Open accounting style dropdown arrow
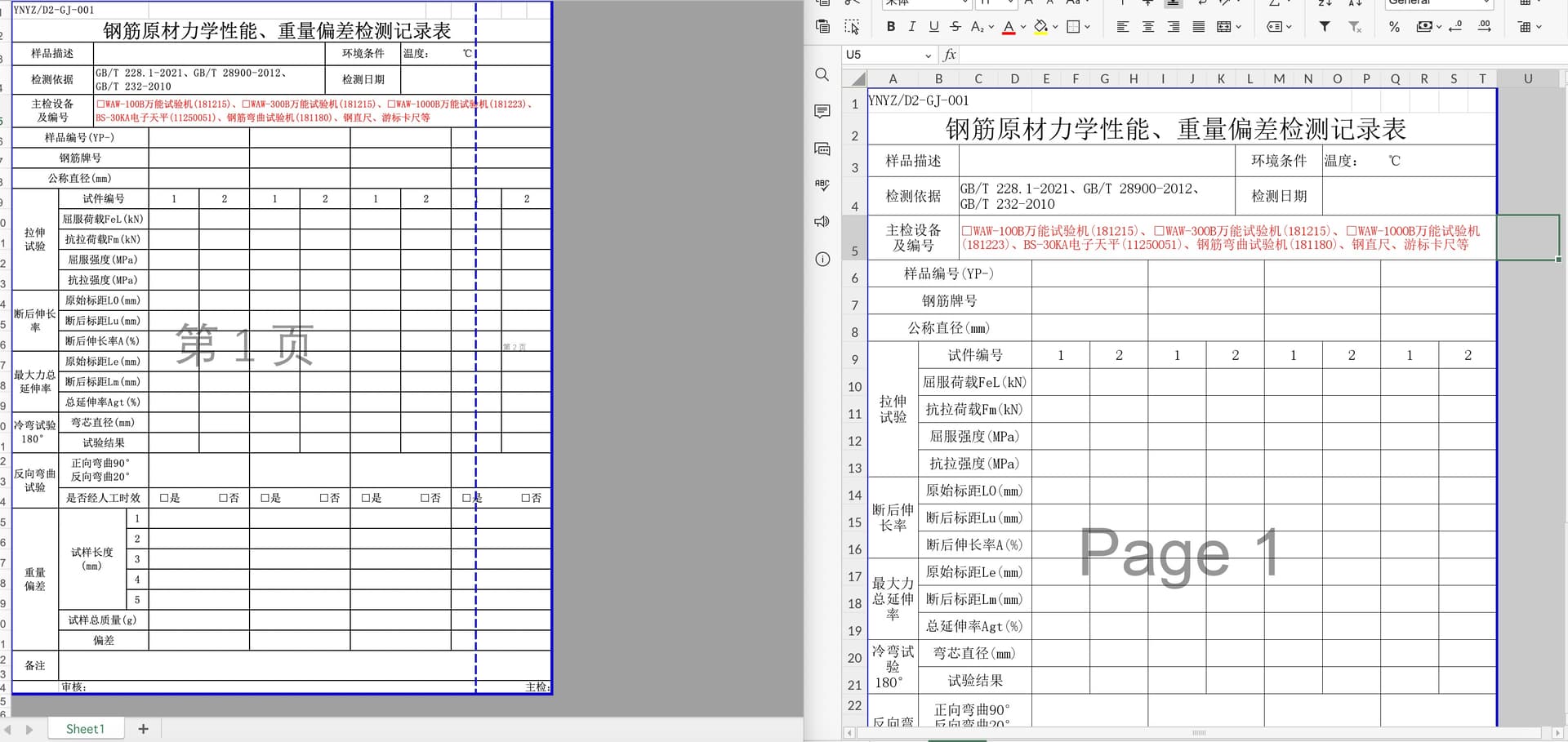 pyautogui.click(x=1439, y=27)
